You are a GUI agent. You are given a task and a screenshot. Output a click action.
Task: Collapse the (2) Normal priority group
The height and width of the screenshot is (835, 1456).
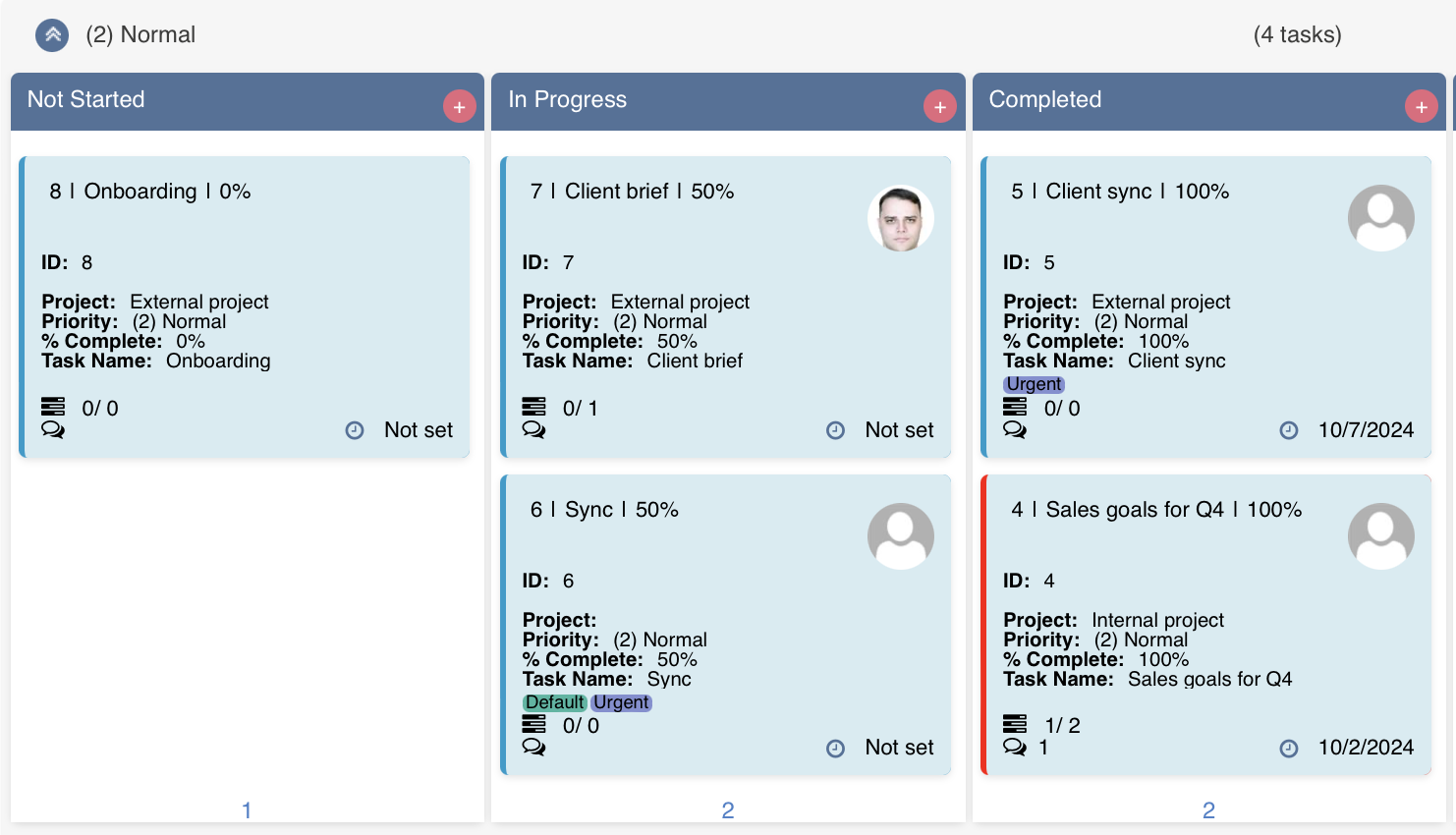tap(51, 35)
